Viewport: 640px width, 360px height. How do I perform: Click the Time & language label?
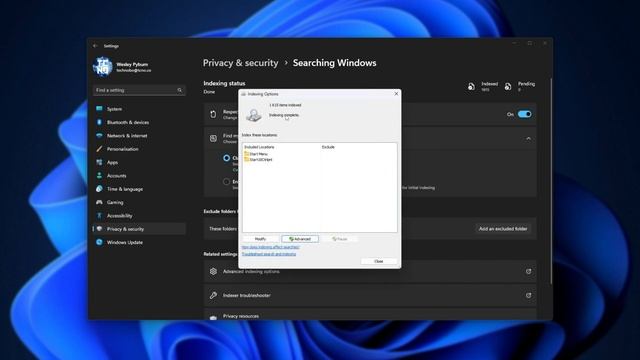tap(125, 189)
